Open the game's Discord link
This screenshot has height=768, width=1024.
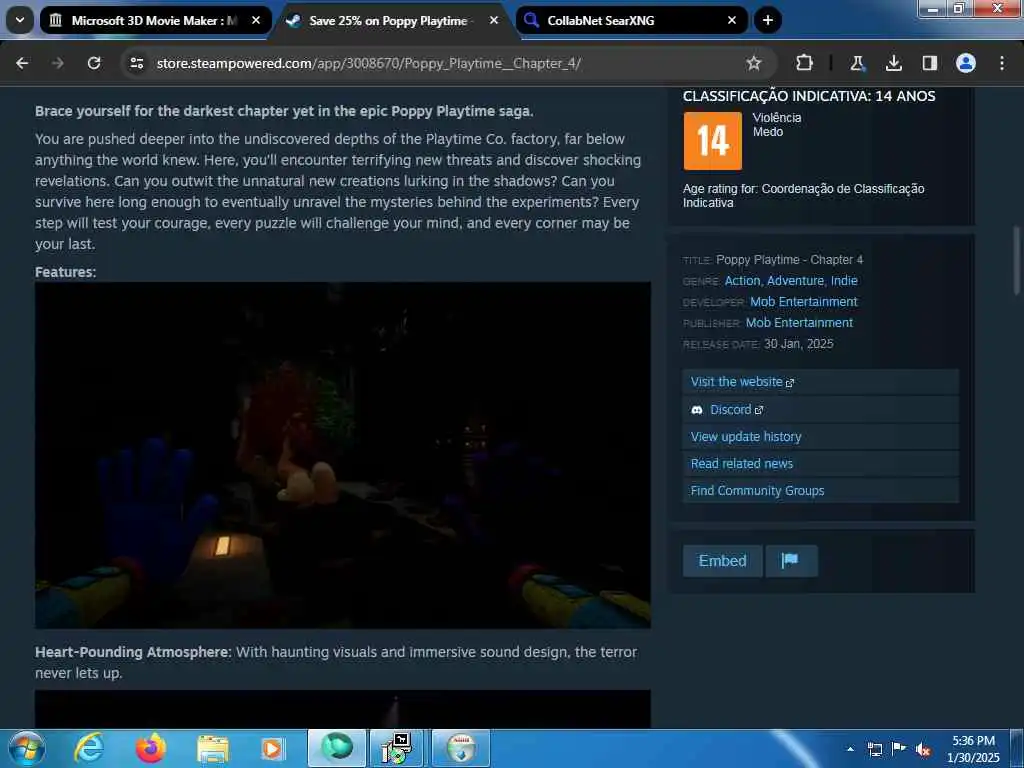coord(820,409)
